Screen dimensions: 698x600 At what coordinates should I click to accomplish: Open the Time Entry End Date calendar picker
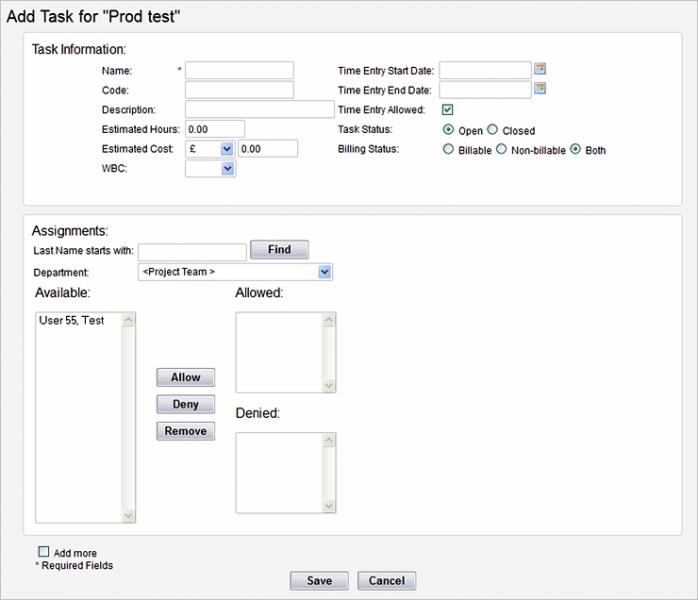pos(540,88)
